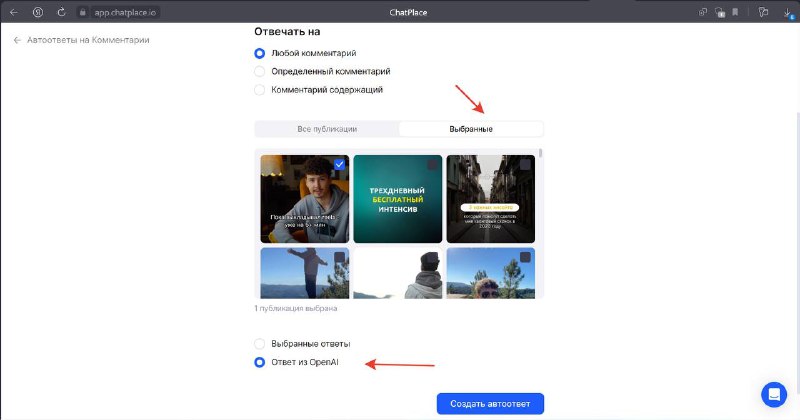Screen dimensions: 800x420
Task: Open the narrow street photo thumbnail
Action: point(491,199)
